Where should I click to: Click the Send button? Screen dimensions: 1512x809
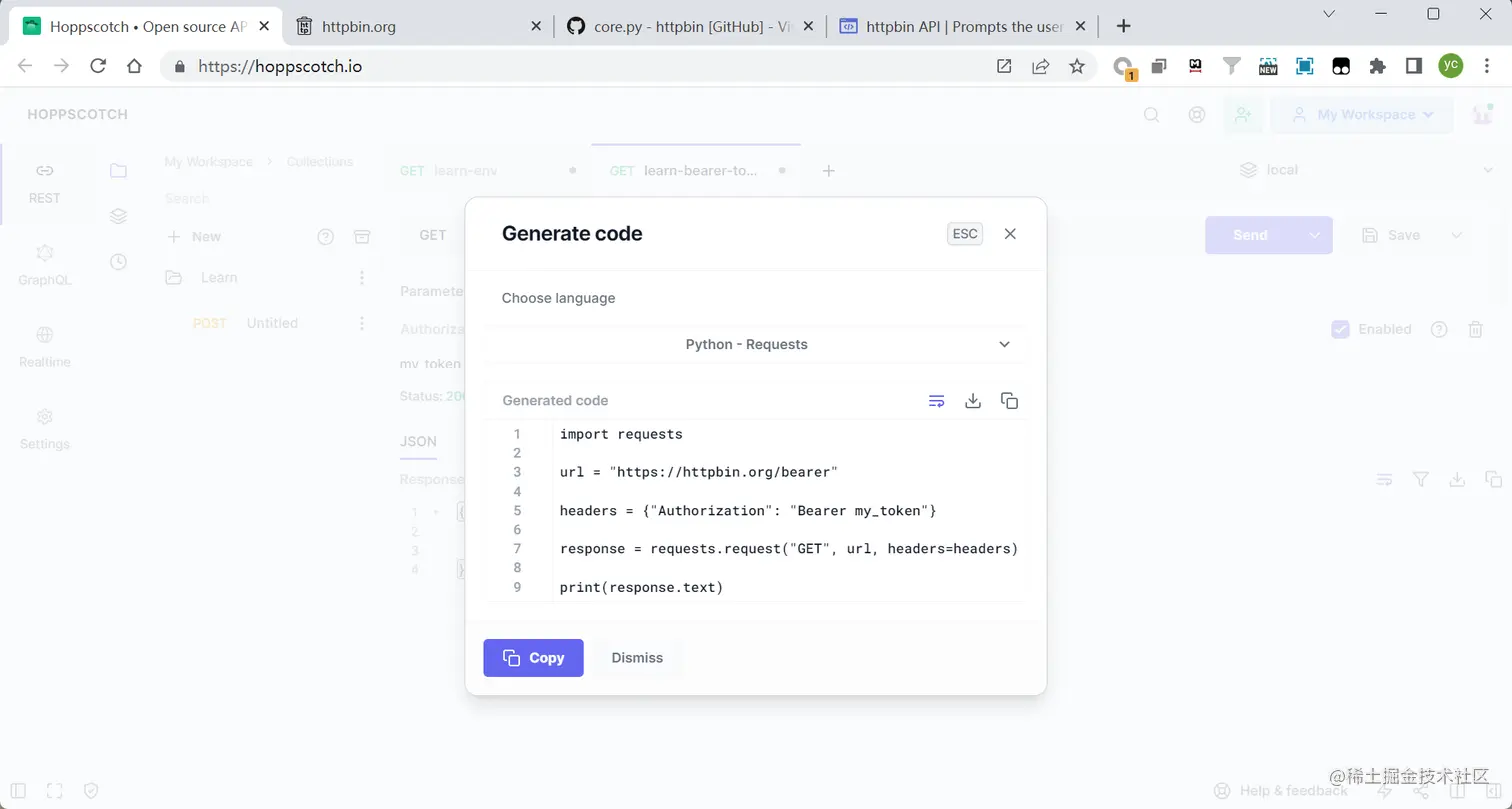pos(1250,235)
